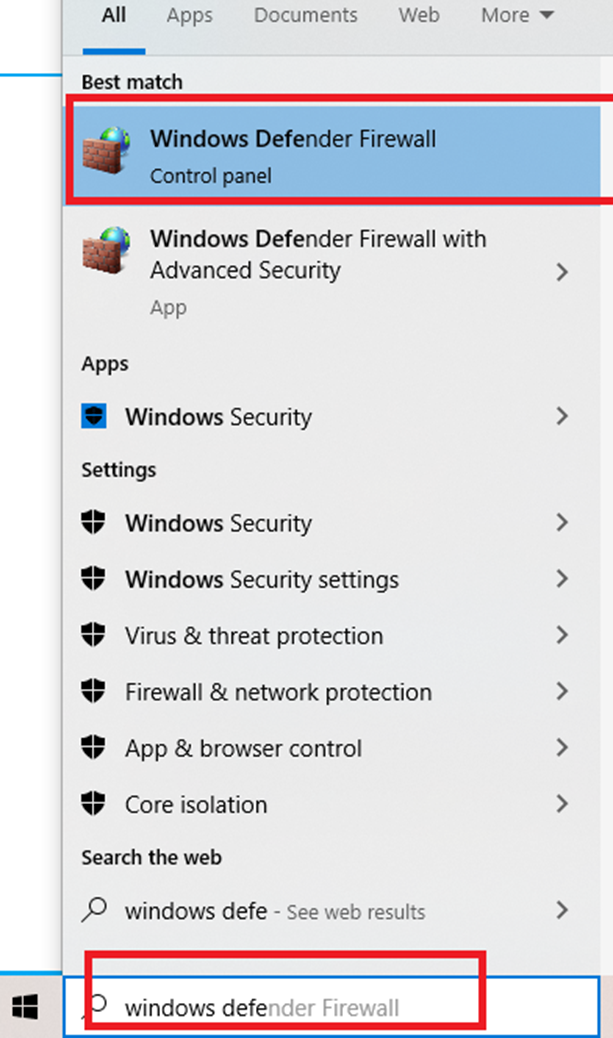Switch to the Documents tab
The height and width of the screenshot is (1038, 613).
(x=305, y=16)
